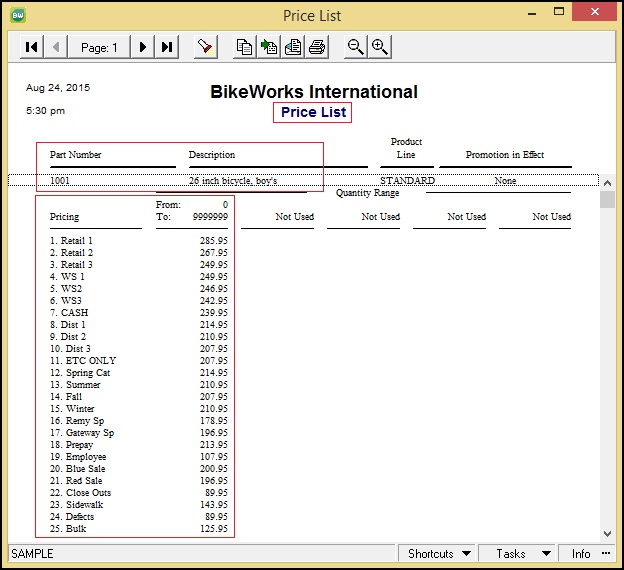
Task: Open the Tasks dropdown
Action: (x=518, y=554)
